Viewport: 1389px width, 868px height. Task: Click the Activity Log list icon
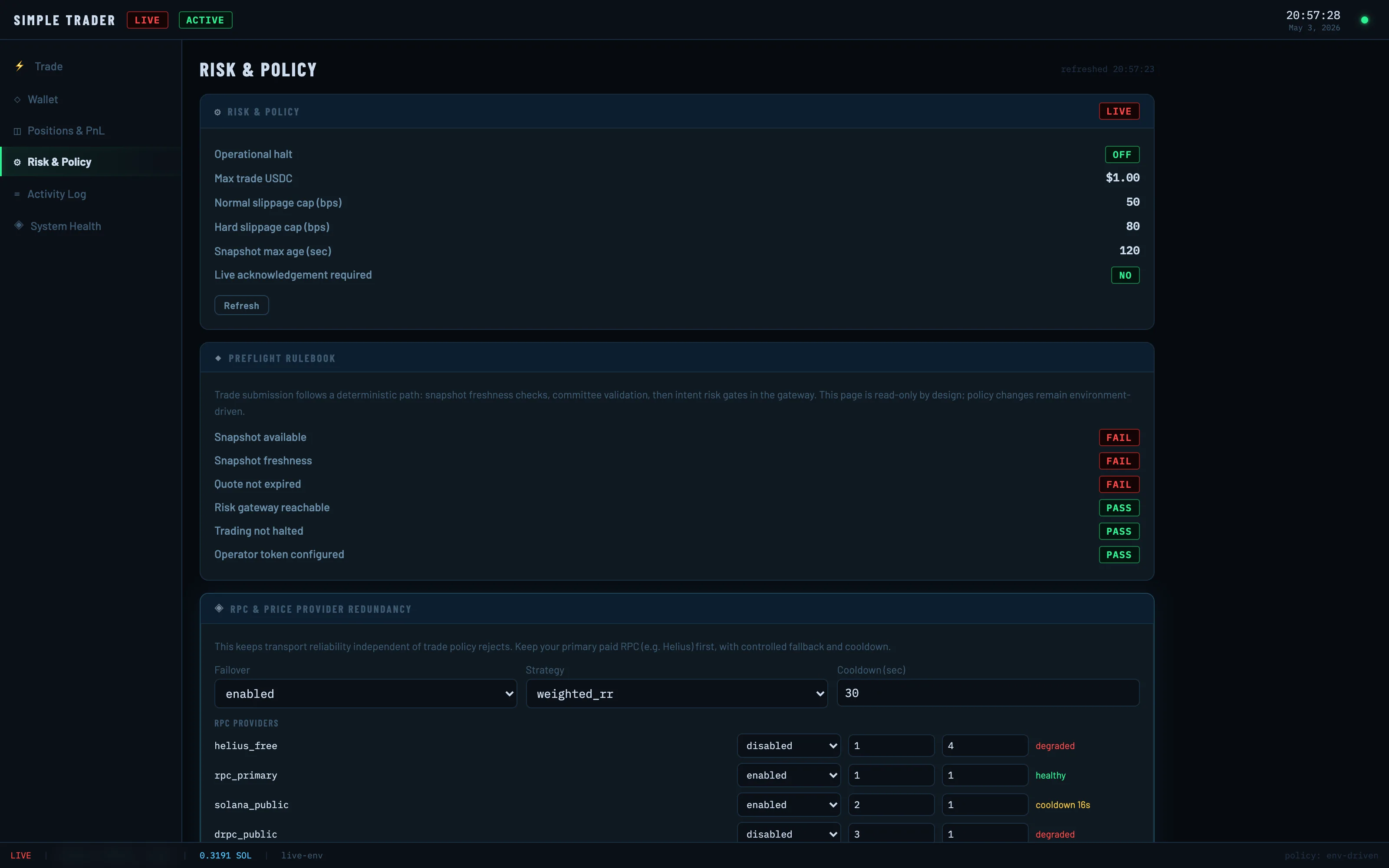click(17, 194)
